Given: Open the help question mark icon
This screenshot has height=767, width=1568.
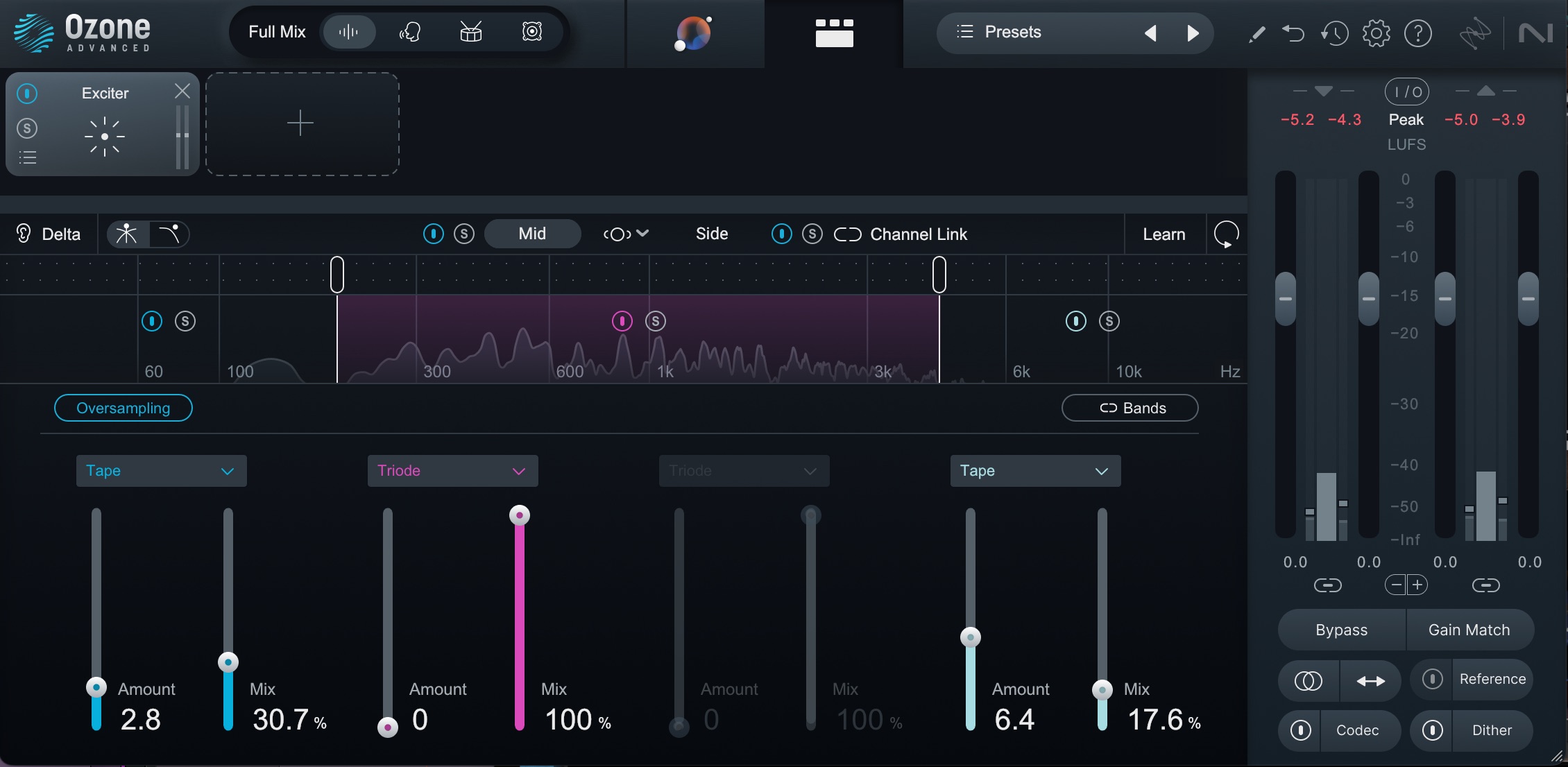Looking at the screenshot, I should click(x=1418, y=33).
